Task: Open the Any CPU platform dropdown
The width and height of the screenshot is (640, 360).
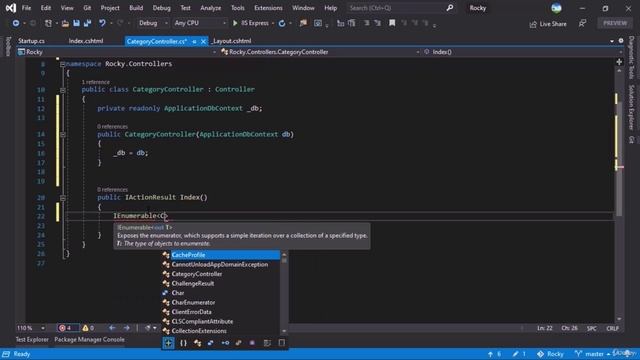Action: click(200, 23)
